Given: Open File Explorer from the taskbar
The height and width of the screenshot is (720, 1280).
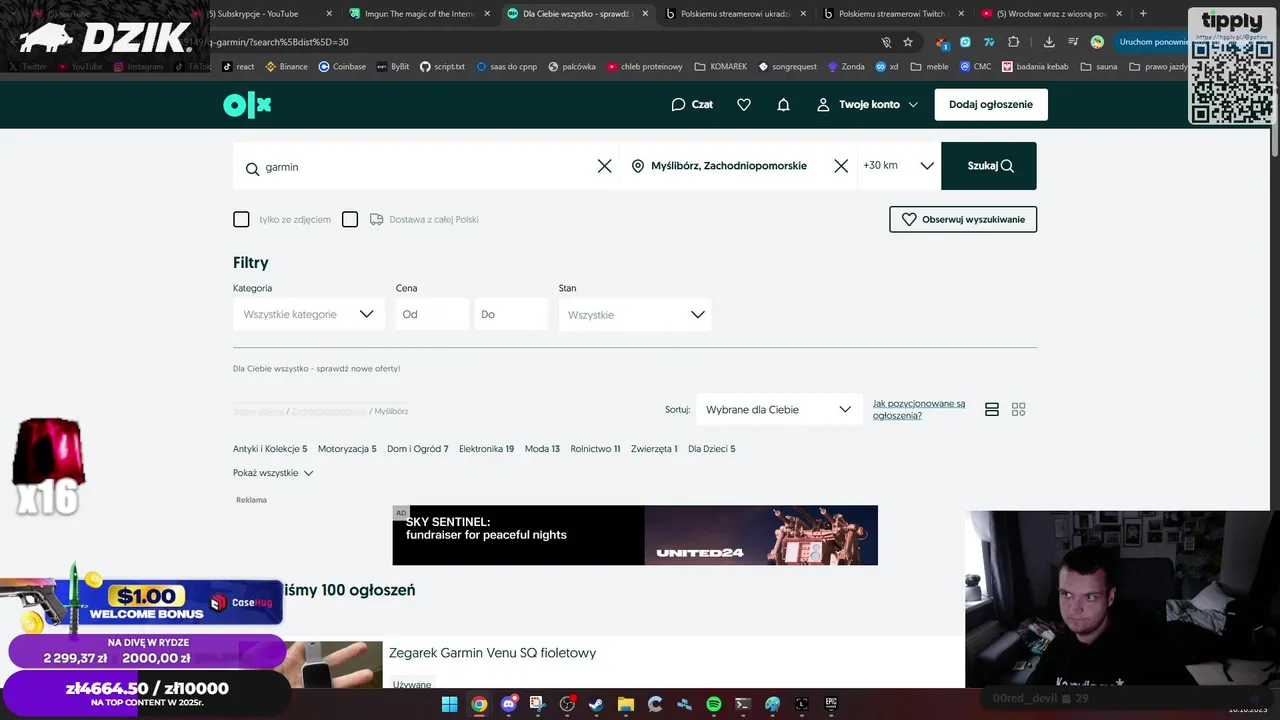Looking at the screenshot, I should 626,704.
